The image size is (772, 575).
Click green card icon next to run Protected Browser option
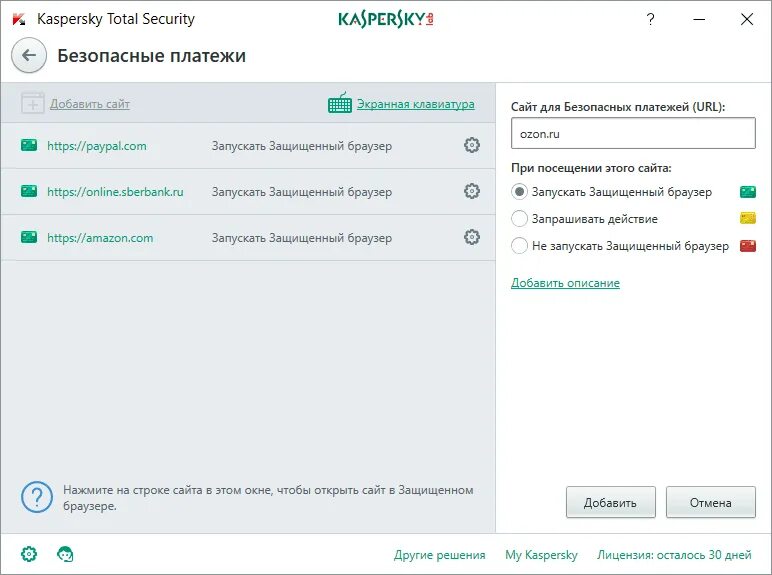748,192
